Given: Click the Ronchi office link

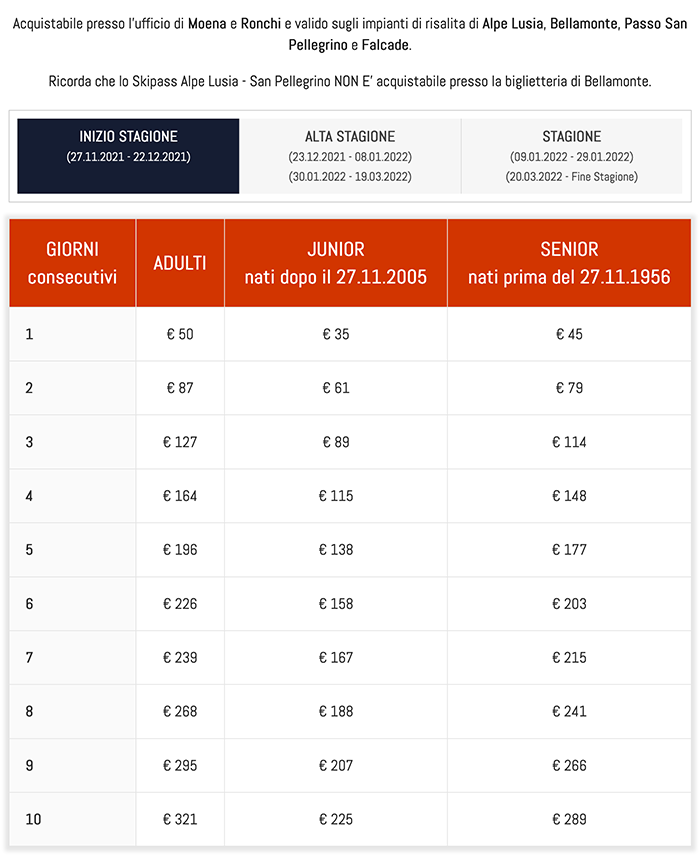Looking at the screenshot, I should click(261, 24).
